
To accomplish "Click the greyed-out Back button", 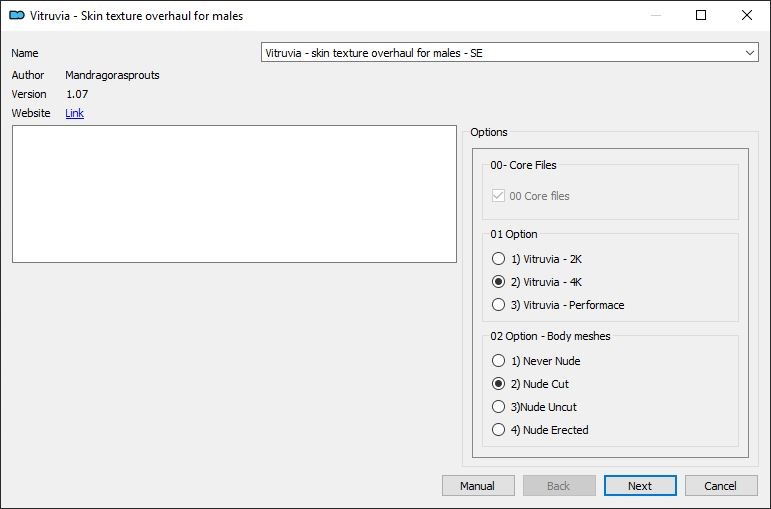I will (559, 486).
